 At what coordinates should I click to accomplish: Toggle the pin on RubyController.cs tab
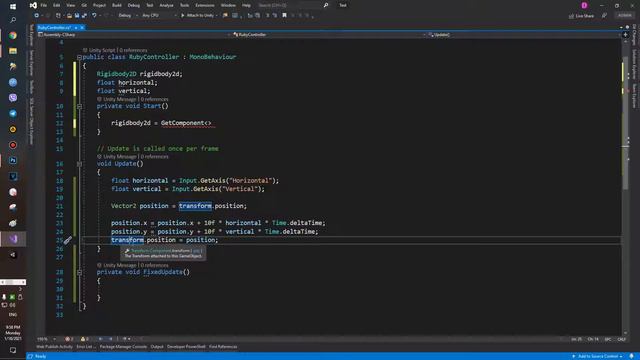pos(76,27)
